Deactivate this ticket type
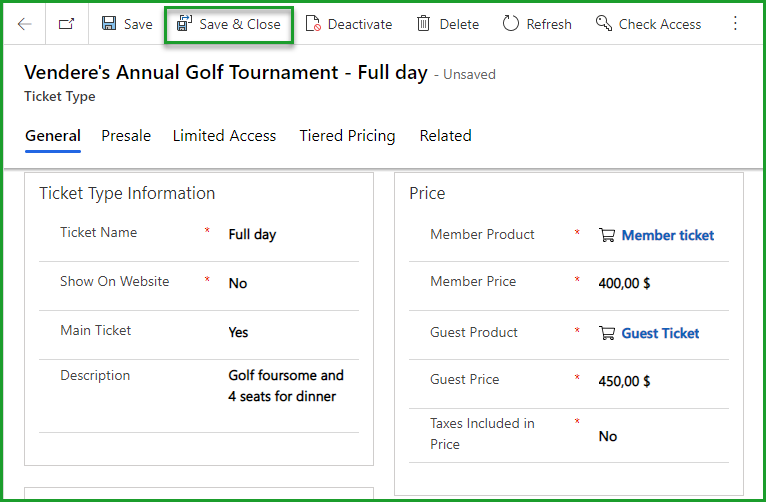The image size is (766, 502). pos(349,24)
